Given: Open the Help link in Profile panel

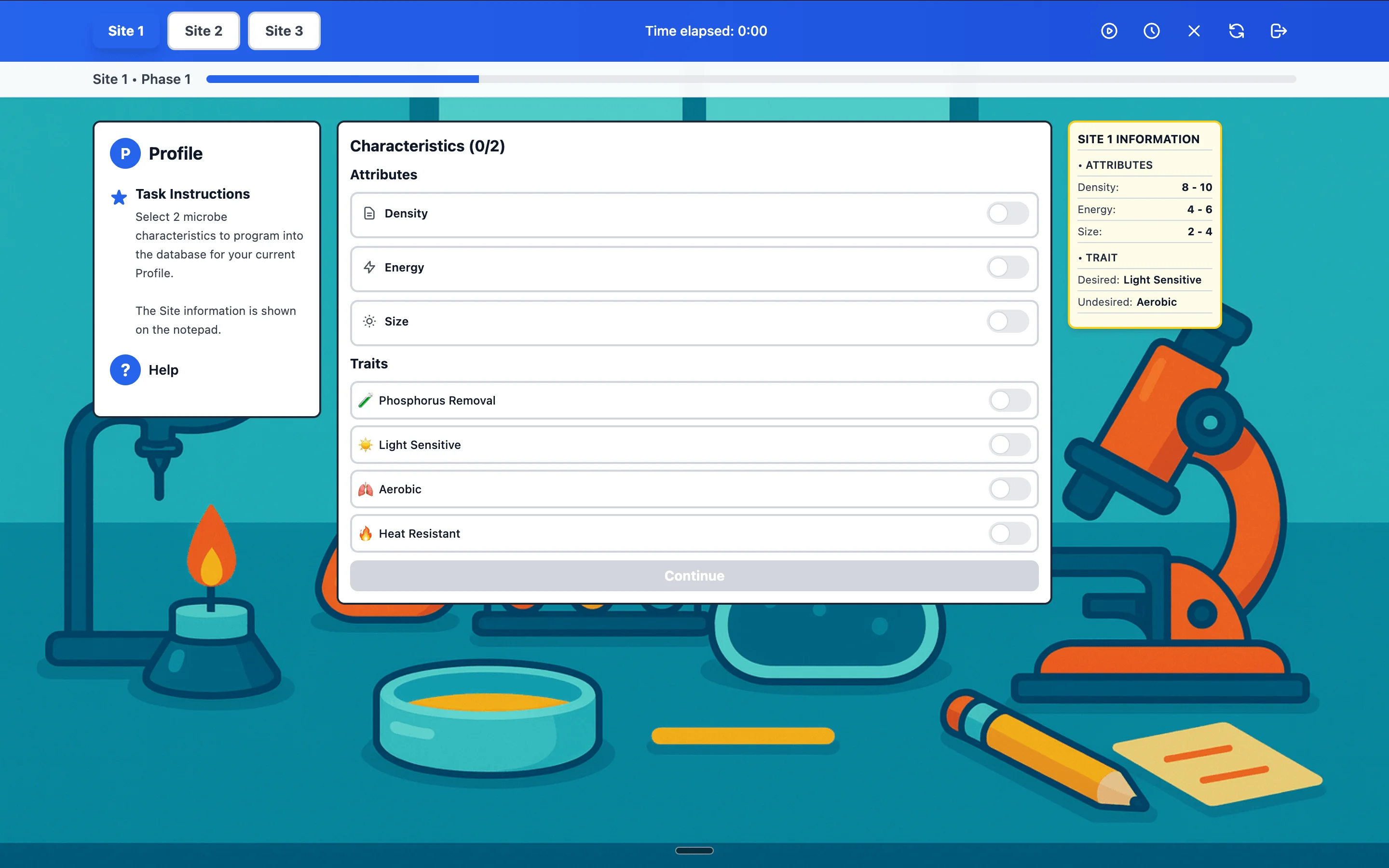Looking at the screenshot, I should (163, 370).
